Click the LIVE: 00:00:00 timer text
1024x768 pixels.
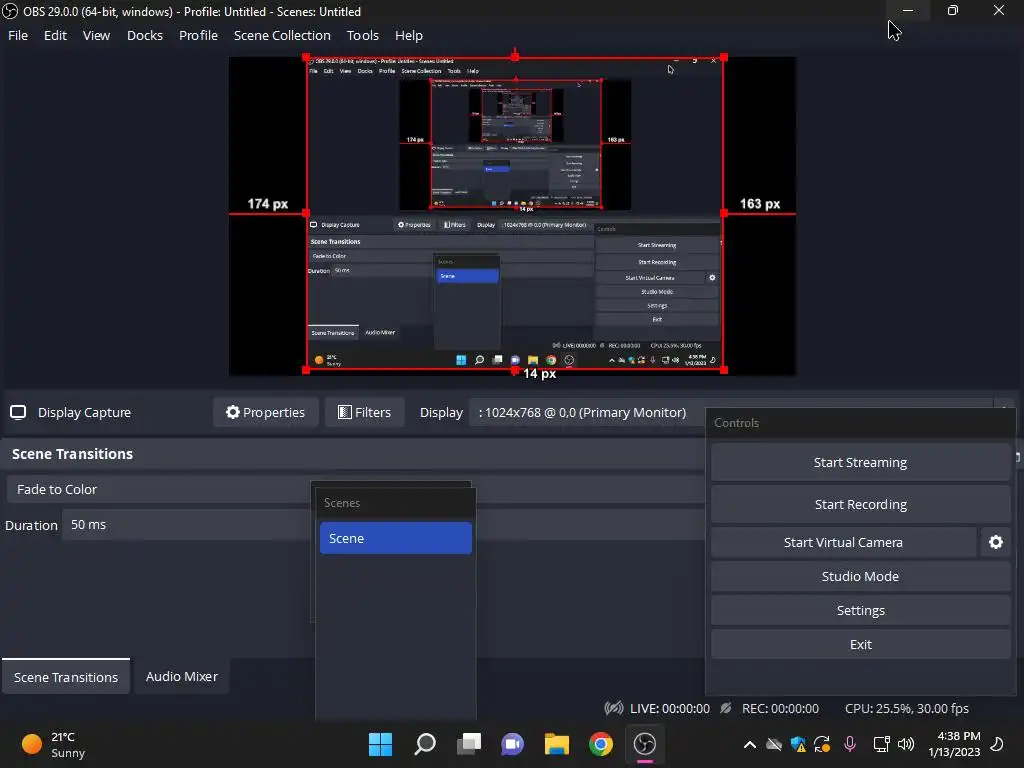[669, 708]
